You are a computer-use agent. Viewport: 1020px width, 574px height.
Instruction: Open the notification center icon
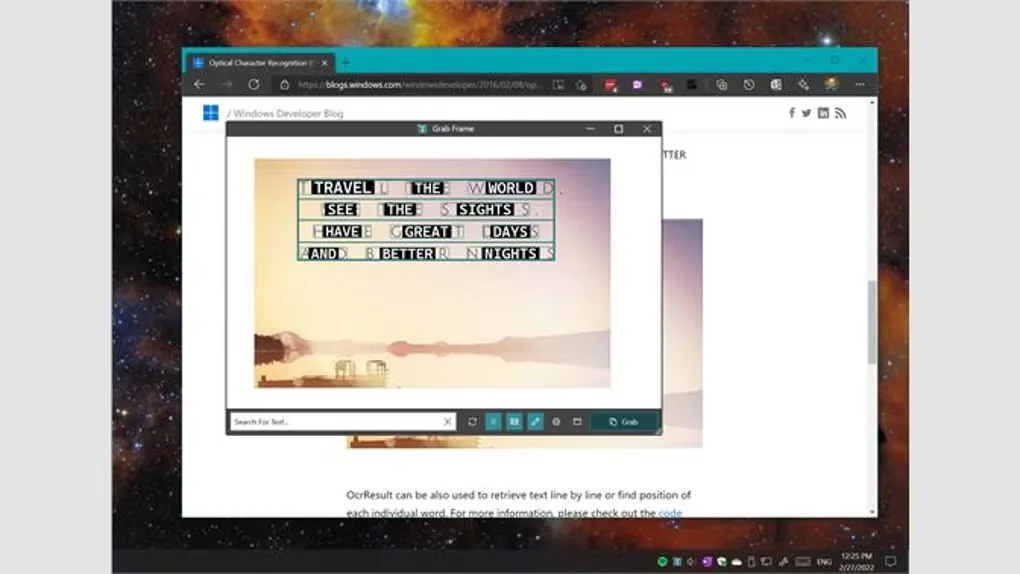(x=891, y=561)
